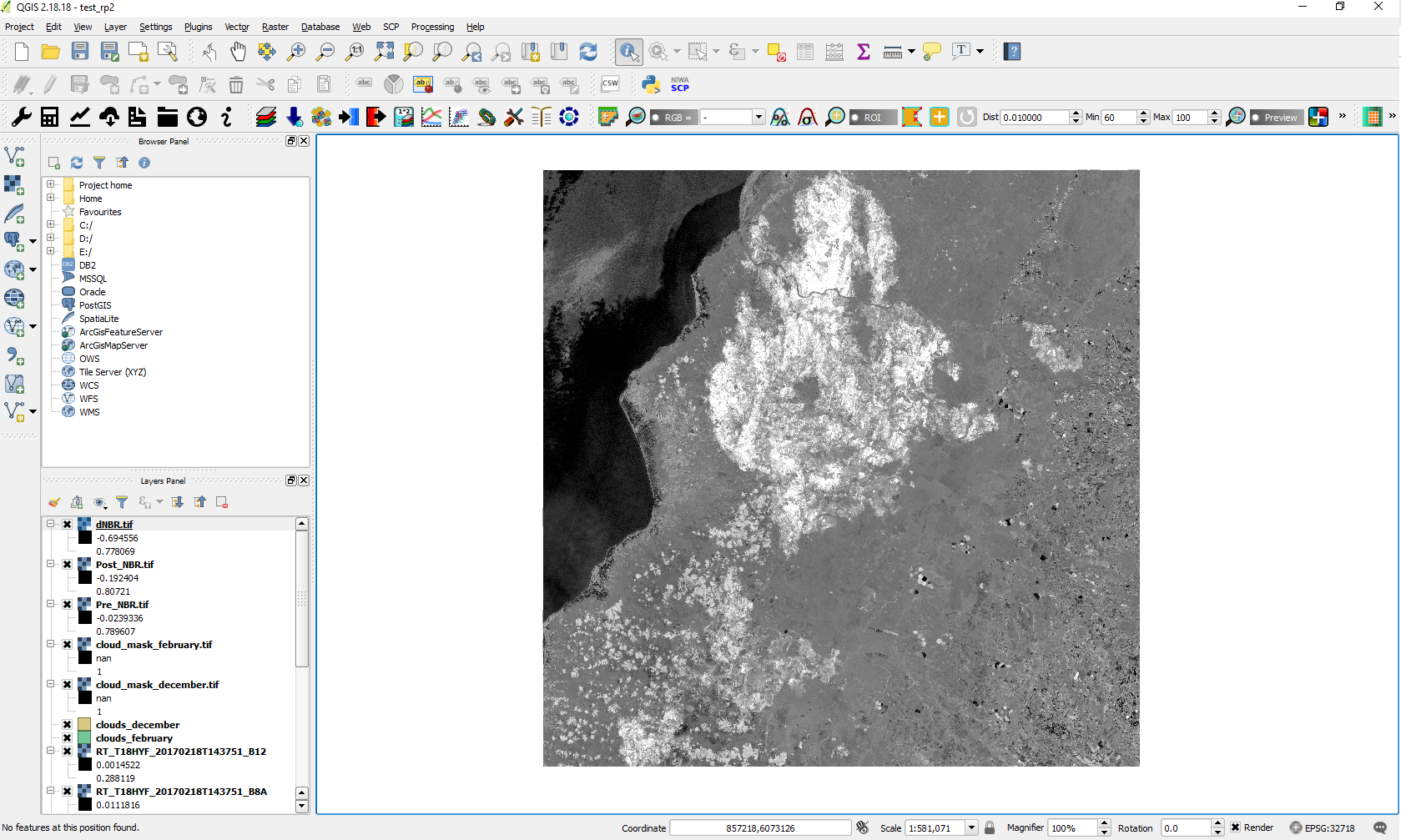1401x840 pixels.
Task: Open the Python console icon
Action: tap(651, 84)
